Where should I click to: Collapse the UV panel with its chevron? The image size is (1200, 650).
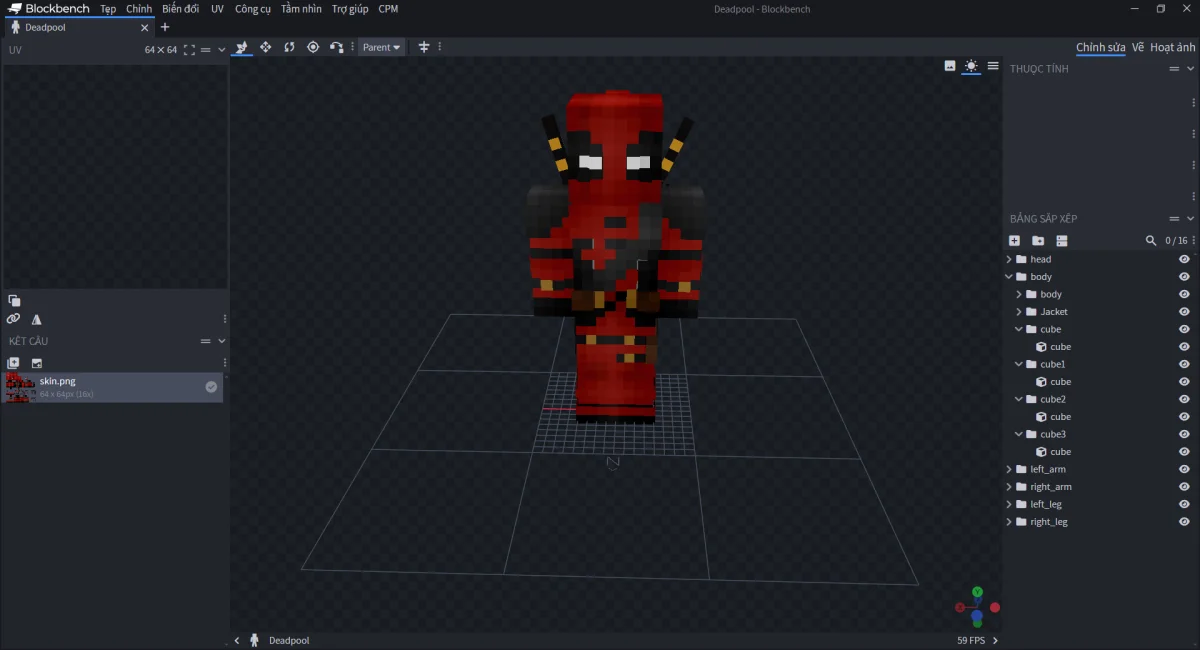coord(221,50)
